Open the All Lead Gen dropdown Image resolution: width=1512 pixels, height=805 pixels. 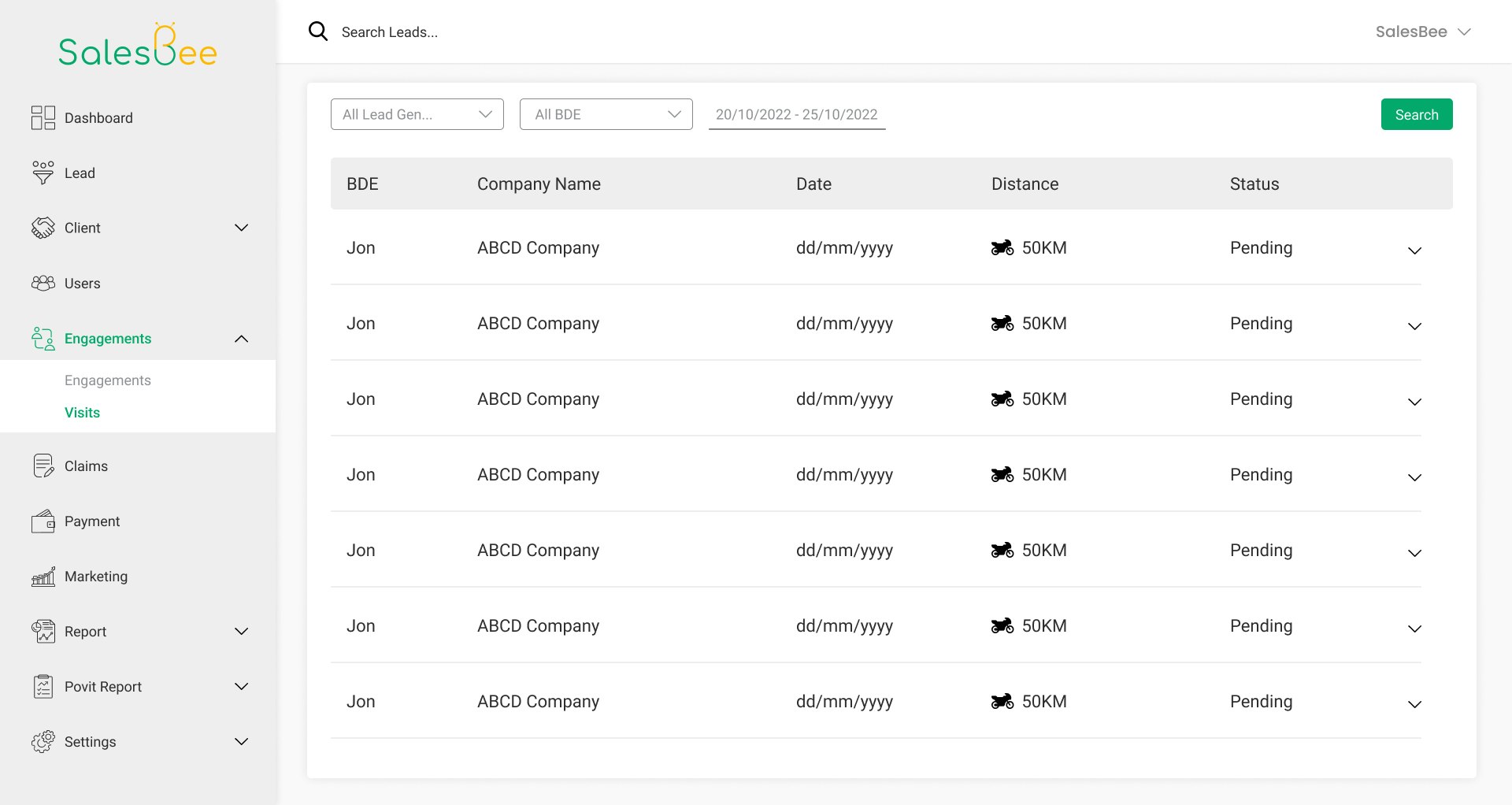pos(417,114)
